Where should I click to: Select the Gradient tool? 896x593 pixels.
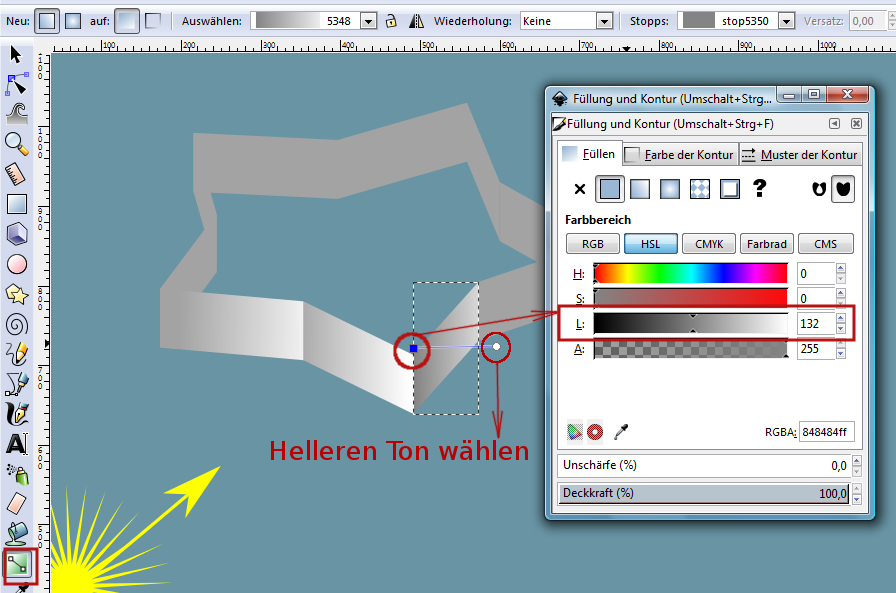(x=17, y=565)
